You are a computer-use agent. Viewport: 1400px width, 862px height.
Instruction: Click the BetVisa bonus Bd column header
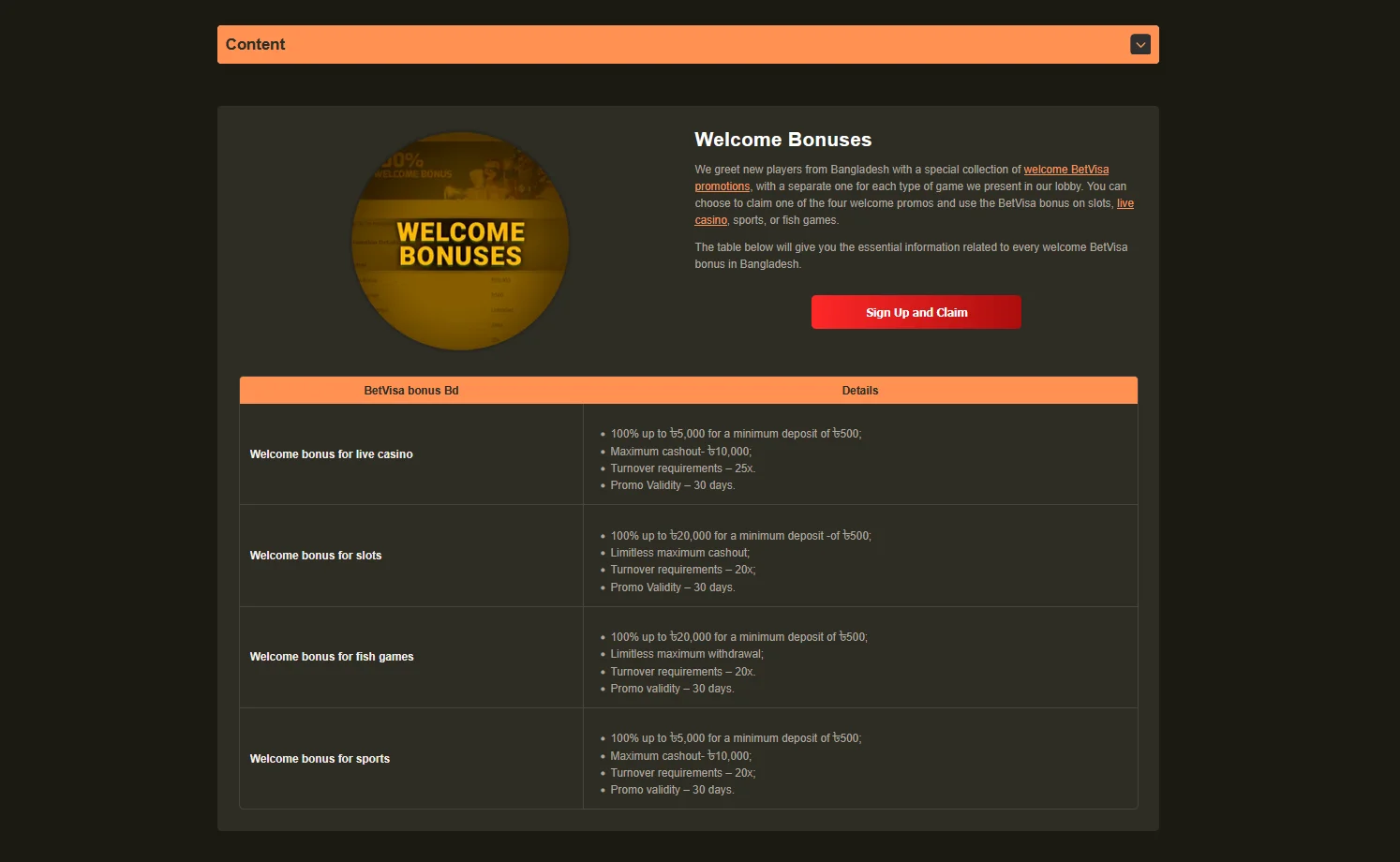pyautogui.click(x=410, y=391)
